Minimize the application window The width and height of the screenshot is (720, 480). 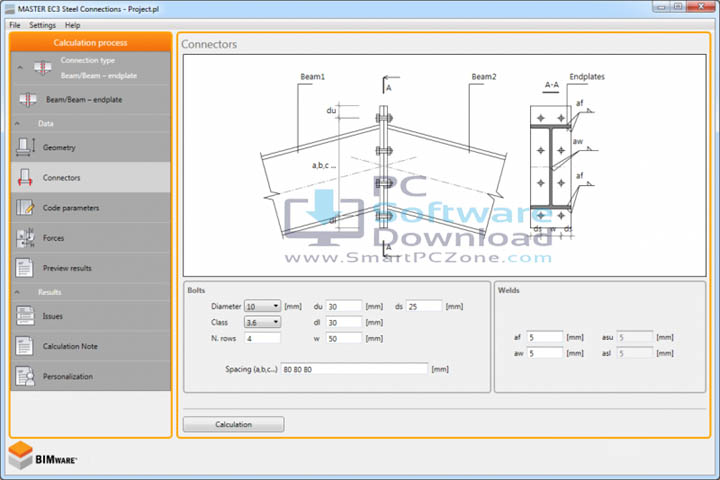point(661,7)
